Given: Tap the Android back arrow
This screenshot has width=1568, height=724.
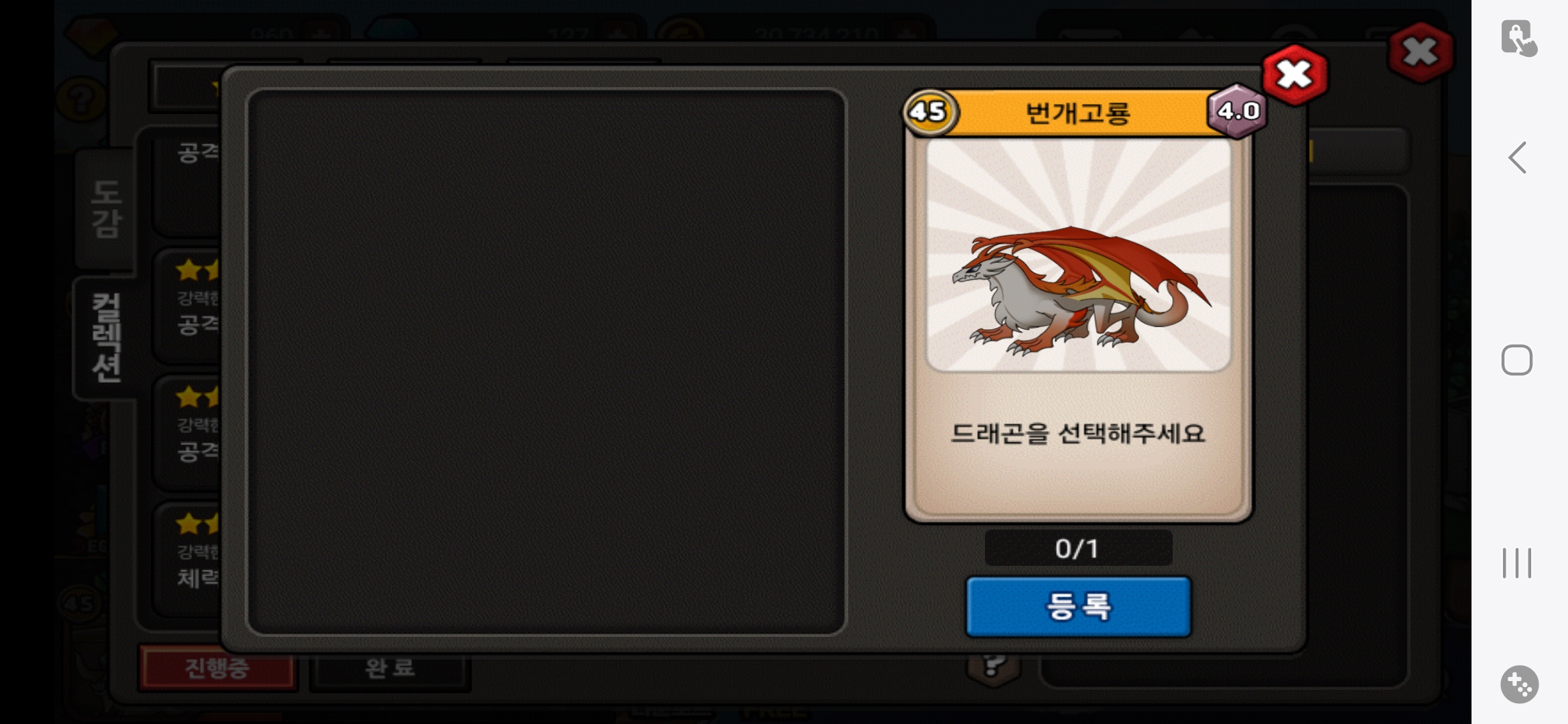Looking at the screenshot, I should (x=1518, y=158).
